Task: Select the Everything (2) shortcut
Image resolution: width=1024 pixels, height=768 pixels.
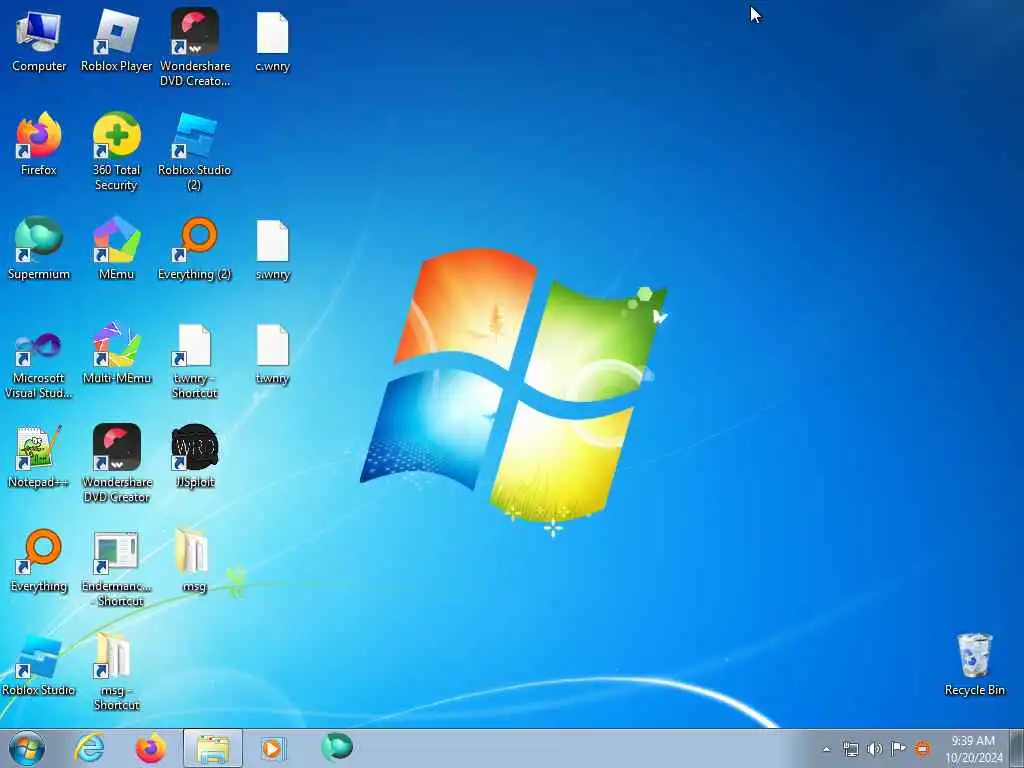Action: pyautogui.click(x=195, y=248)
